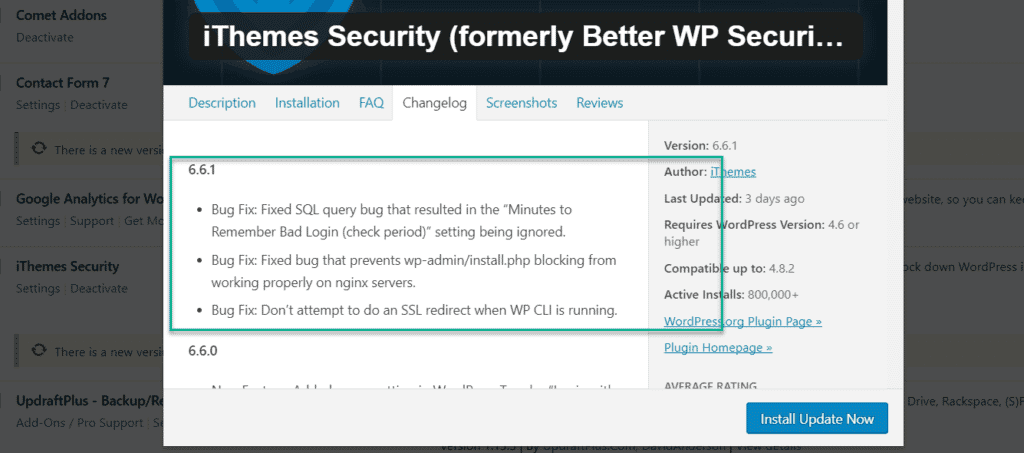Open the Reviews tab
The image size is (1024, 453).
pyautogui.click(x=600, y=103)
